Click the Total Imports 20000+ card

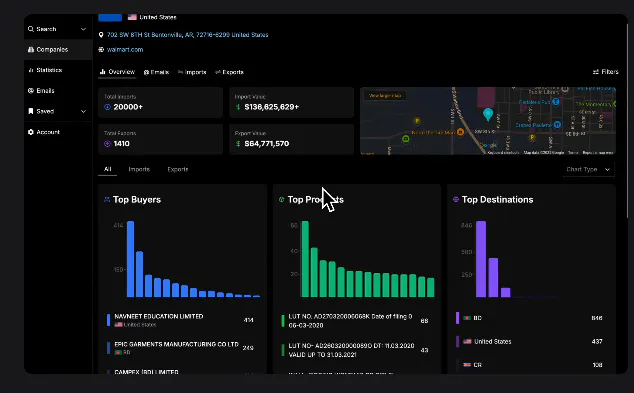tap(161, 103)
